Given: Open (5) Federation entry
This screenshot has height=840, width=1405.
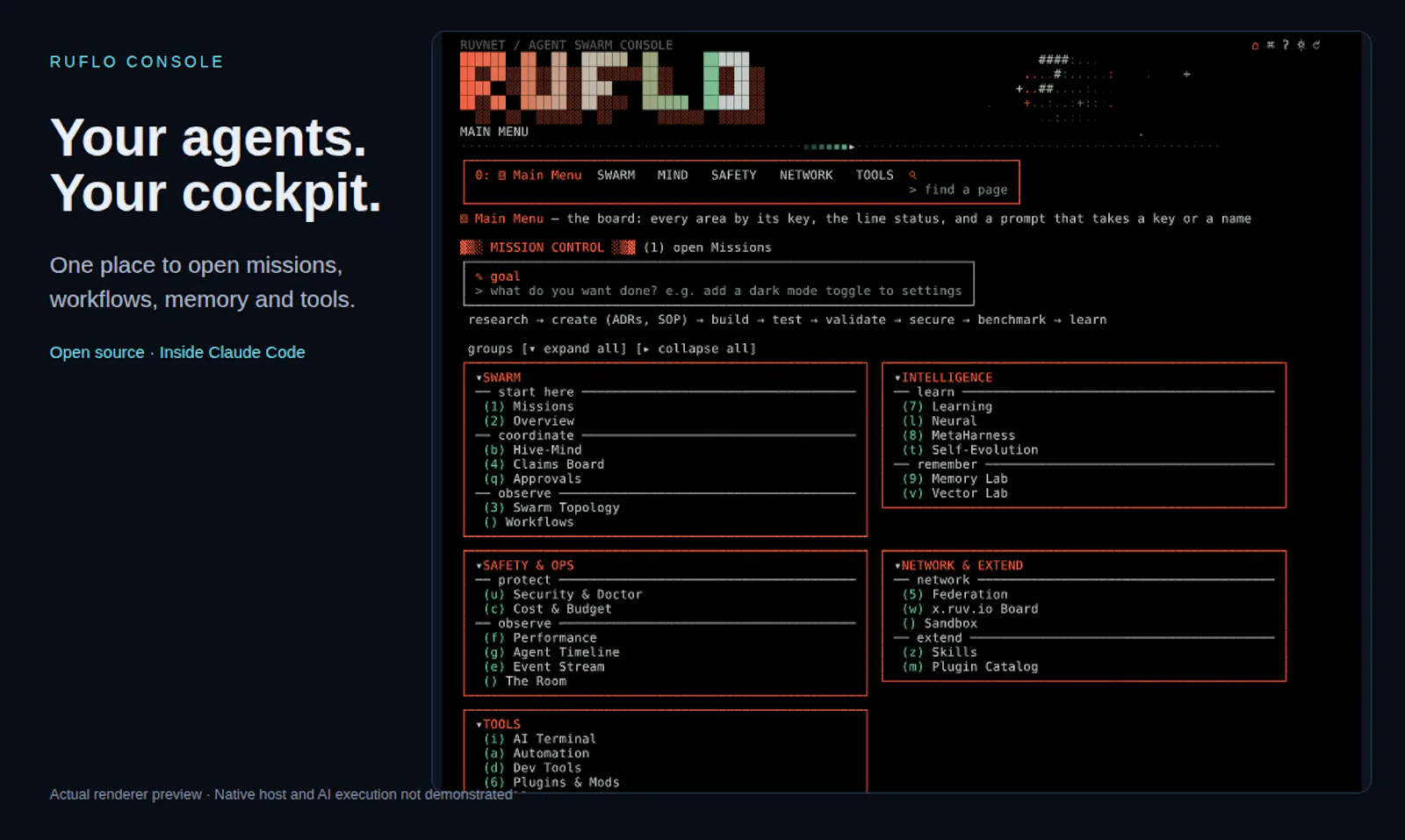Looking at the screenshot, I should 955,594.
